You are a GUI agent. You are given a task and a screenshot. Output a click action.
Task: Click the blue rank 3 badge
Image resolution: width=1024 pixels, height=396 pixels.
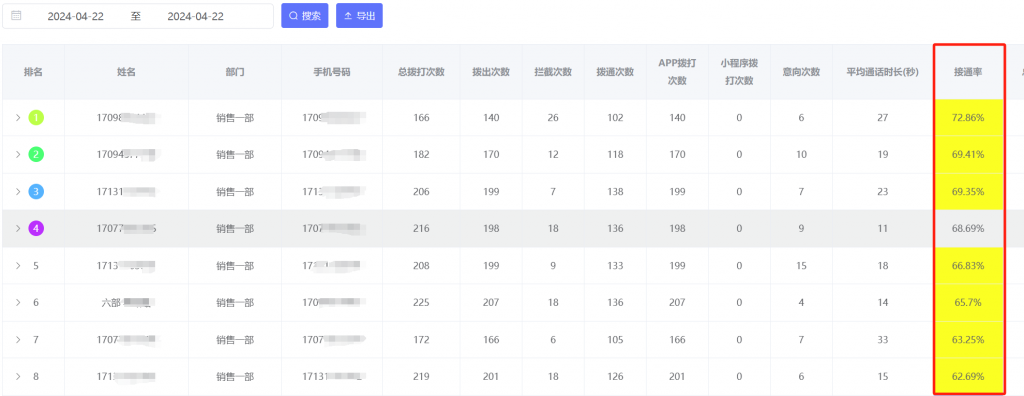pos(37,192)
